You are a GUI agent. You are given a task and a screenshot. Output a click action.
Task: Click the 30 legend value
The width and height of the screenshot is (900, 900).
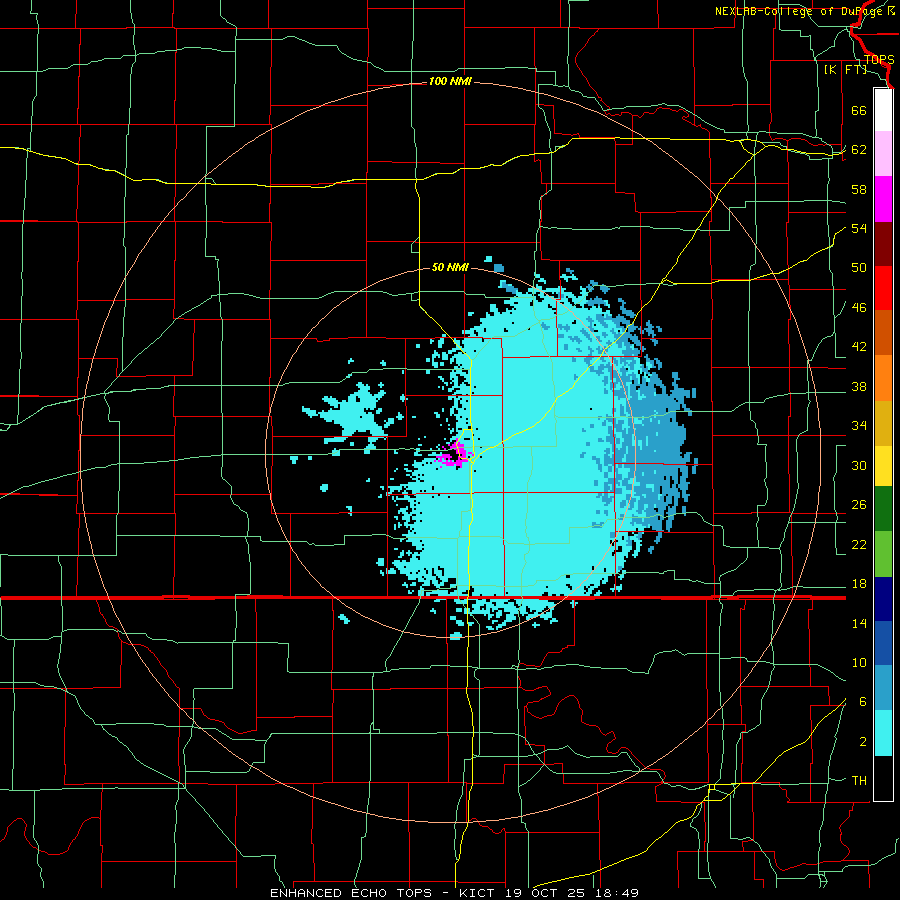(x=859, y=465)
